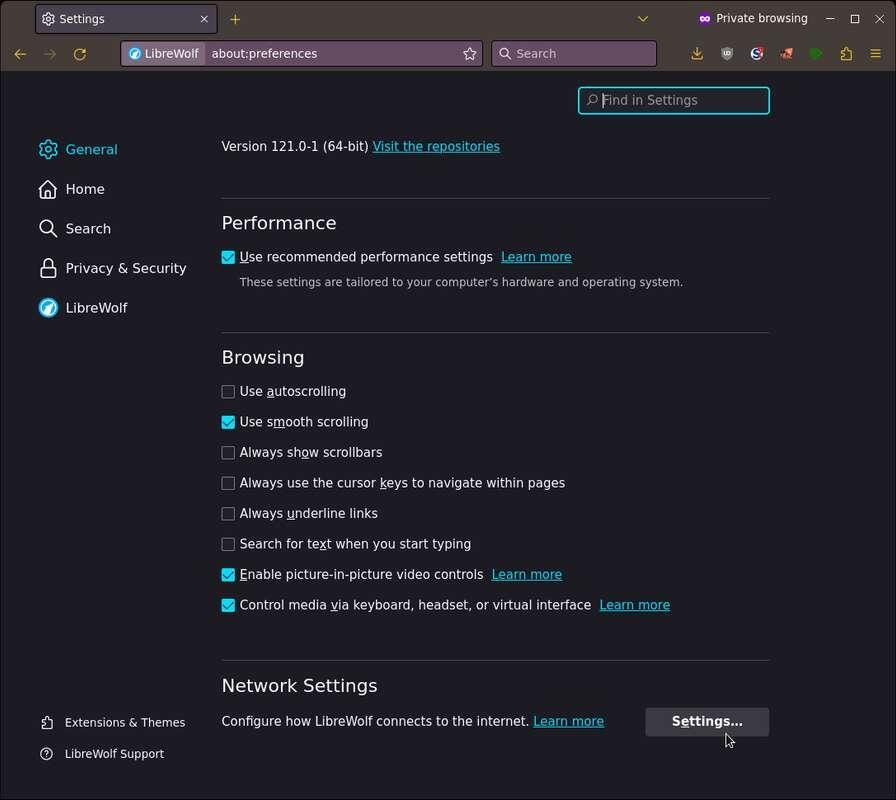Image resolution: width=896 pixels, height=800 pixels.
Task: Enable Always underline links
Action: coord(228,514)
